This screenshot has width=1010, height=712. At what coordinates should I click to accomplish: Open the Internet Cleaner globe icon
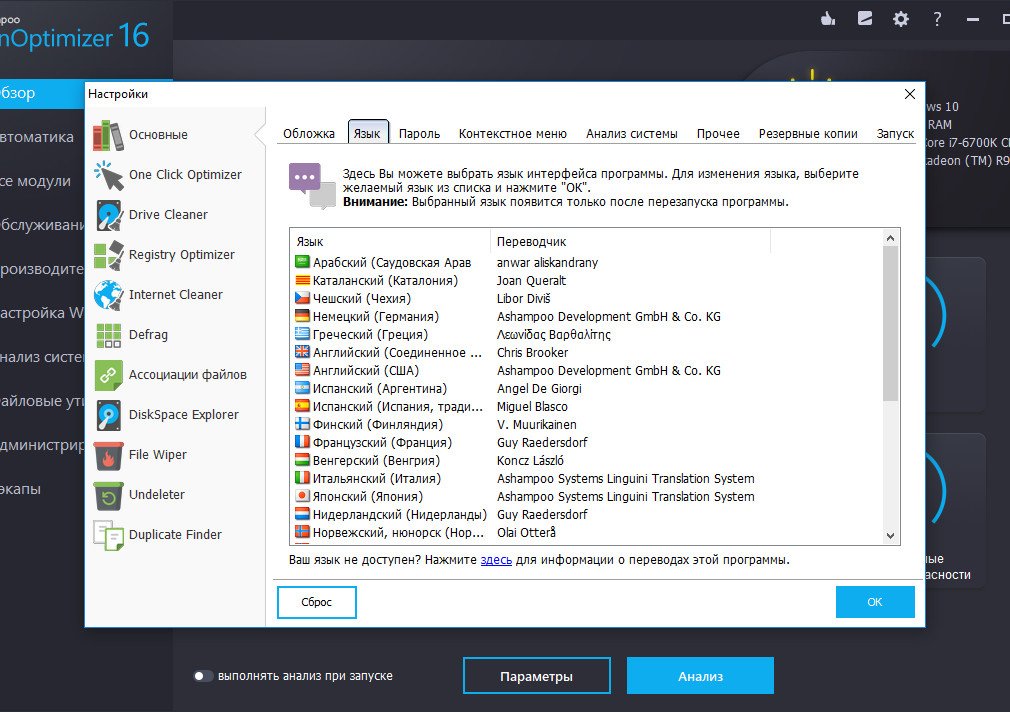pos(108,294)
